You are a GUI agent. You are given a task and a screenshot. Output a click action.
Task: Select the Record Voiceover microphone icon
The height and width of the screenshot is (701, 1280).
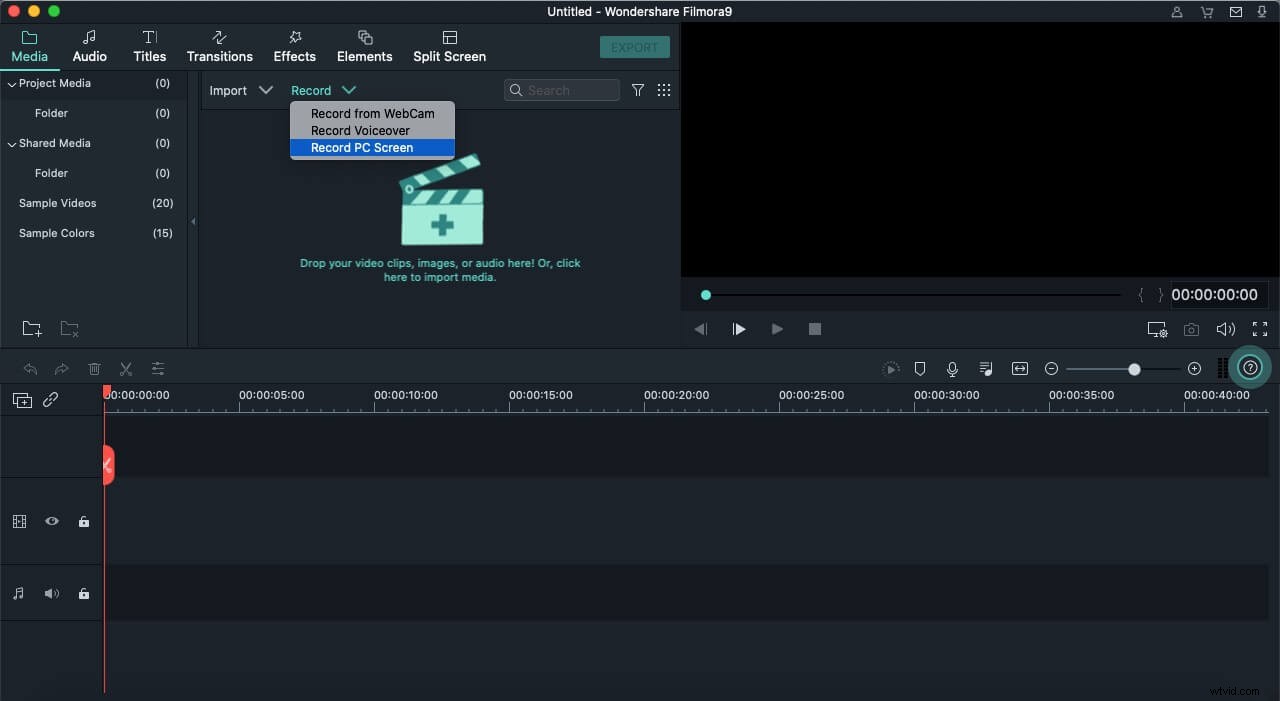click(952, 368)
